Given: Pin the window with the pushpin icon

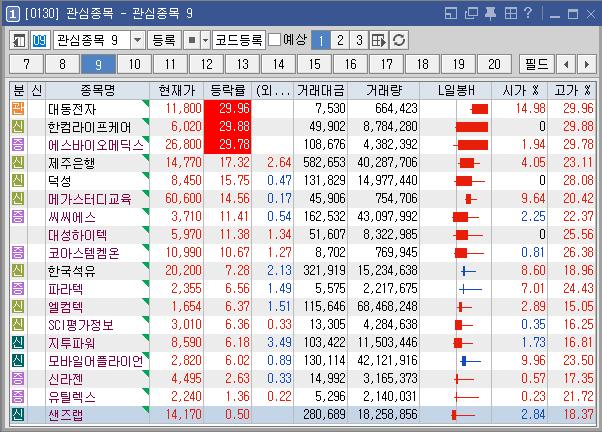Looking at the screenshot, I should click(x=490, y=14).
